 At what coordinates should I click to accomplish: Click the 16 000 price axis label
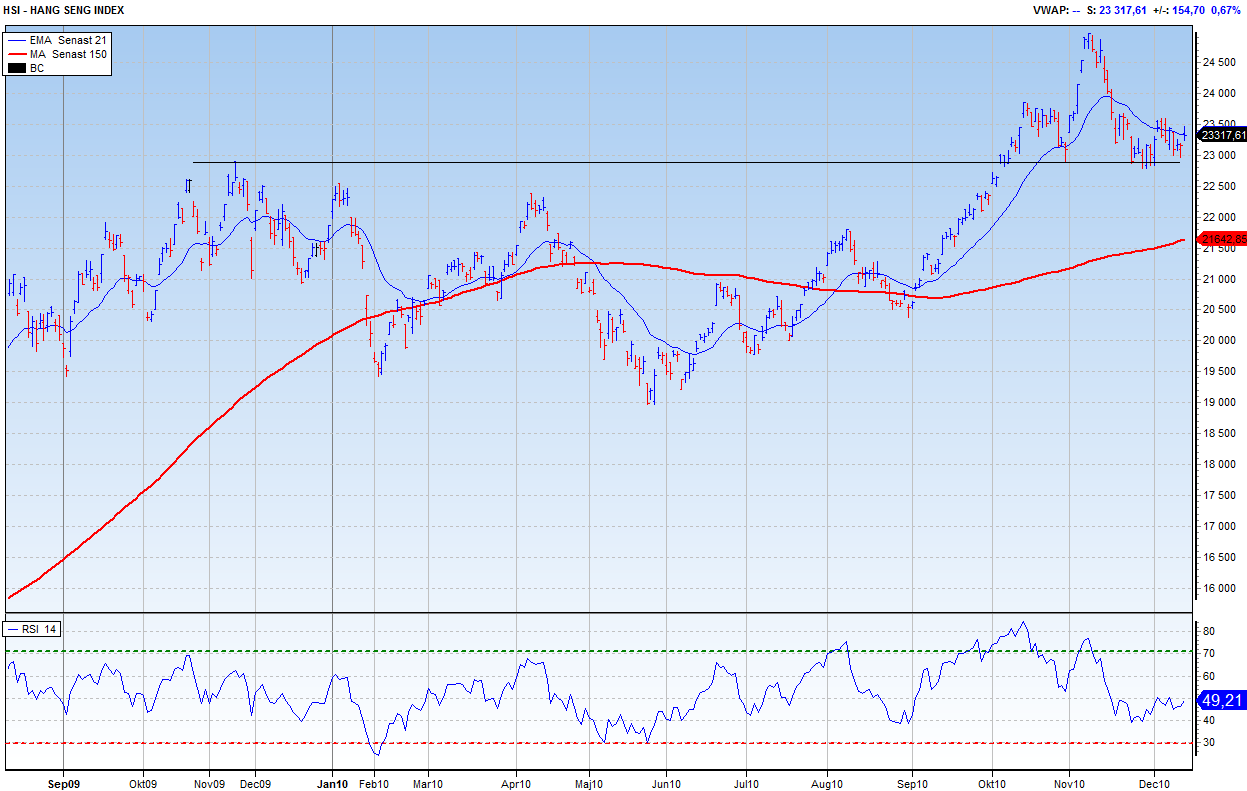click(x=1219, y=588)
